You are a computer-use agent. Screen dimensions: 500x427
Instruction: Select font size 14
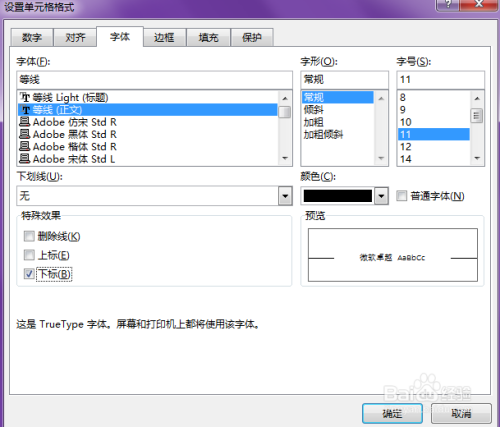[434, 159]
